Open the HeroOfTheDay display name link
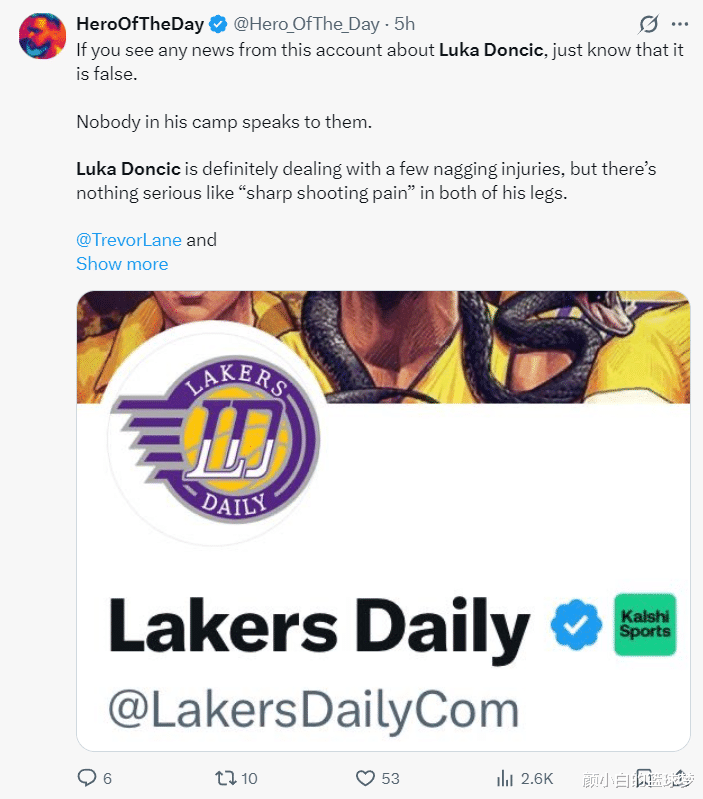The width and height of the screenshot is (703, 799). (x=139, y=24)
